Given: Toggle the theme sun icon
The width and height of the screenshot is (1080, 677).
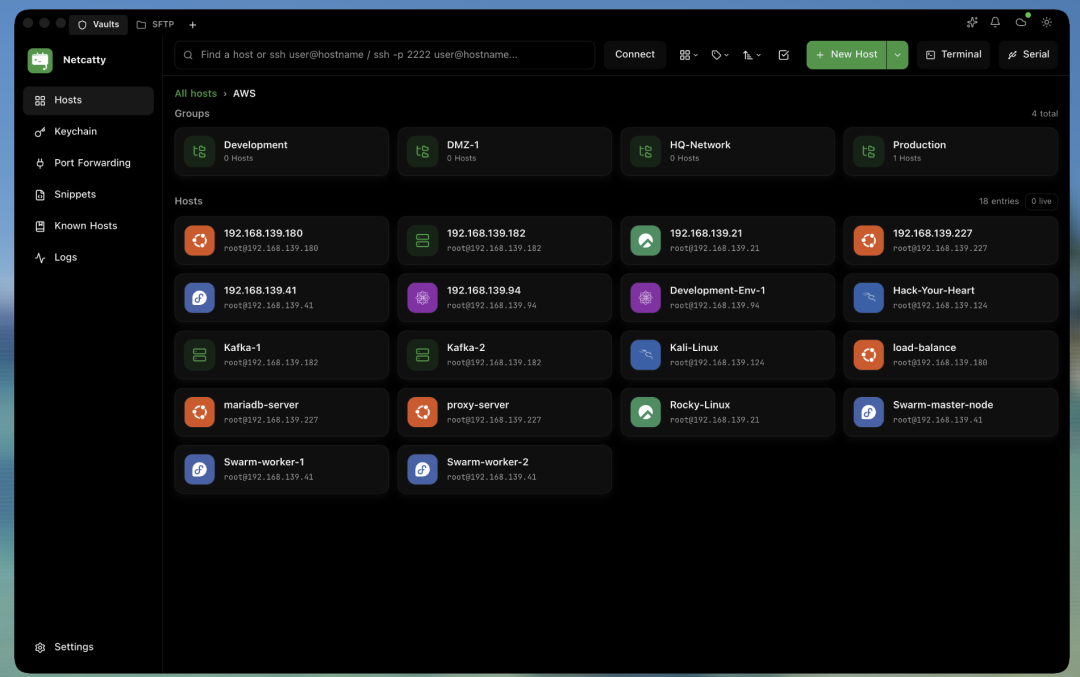Looking at the screenshot, I should [1046, 23].
